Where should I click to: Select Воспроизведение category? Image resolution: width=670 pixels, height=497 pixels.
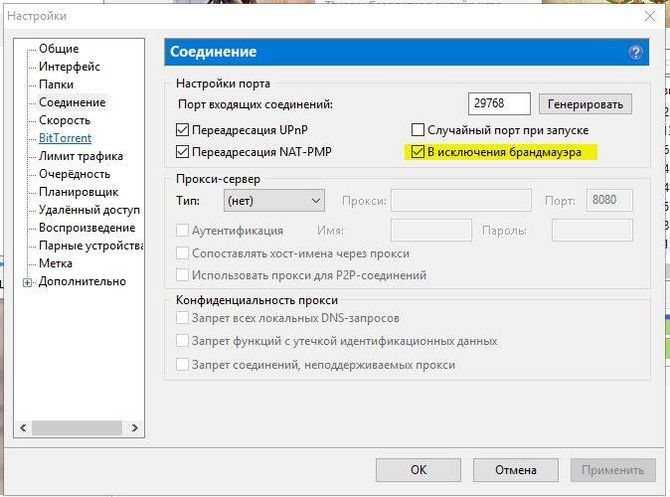coord(87,228)
